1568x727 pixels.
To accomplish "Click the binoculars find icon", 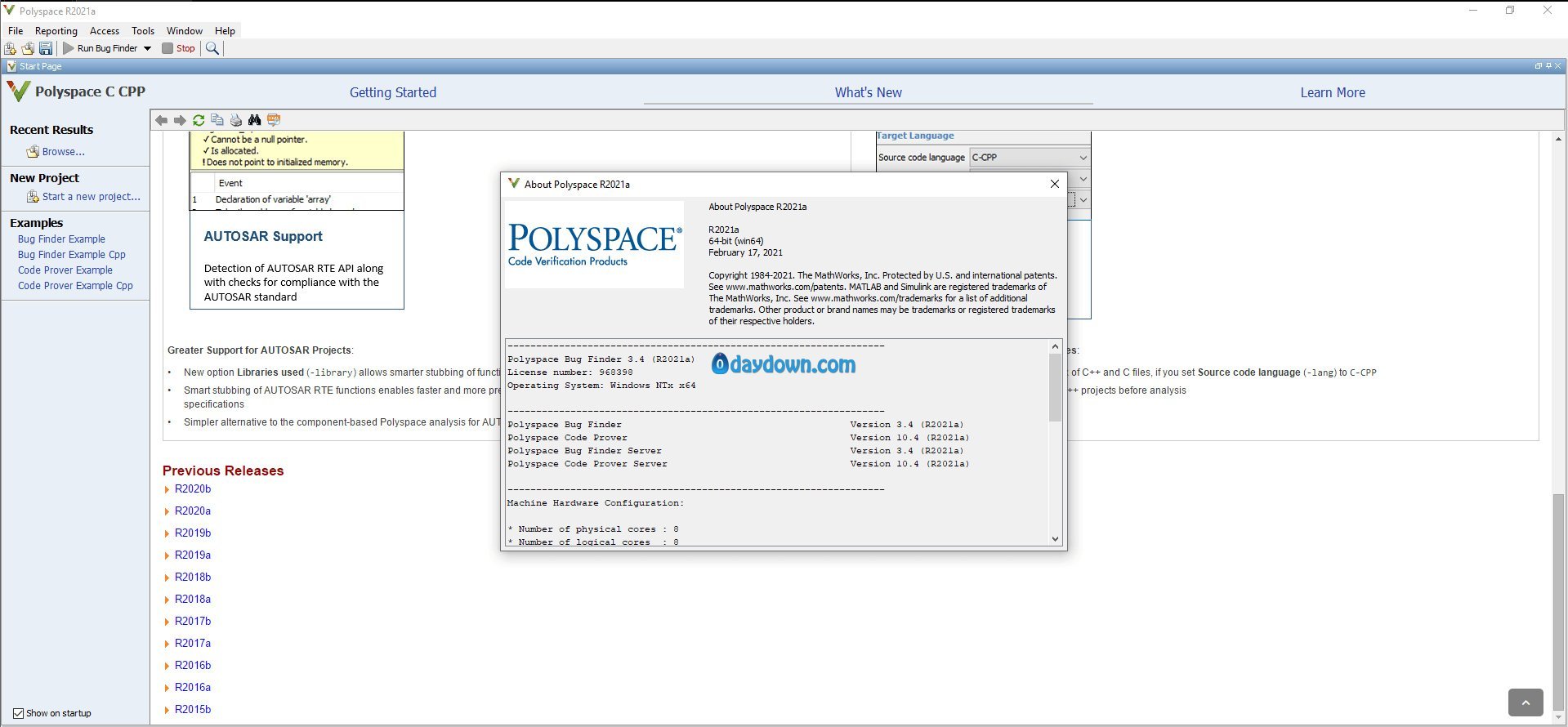I will (x=255, y=120).
